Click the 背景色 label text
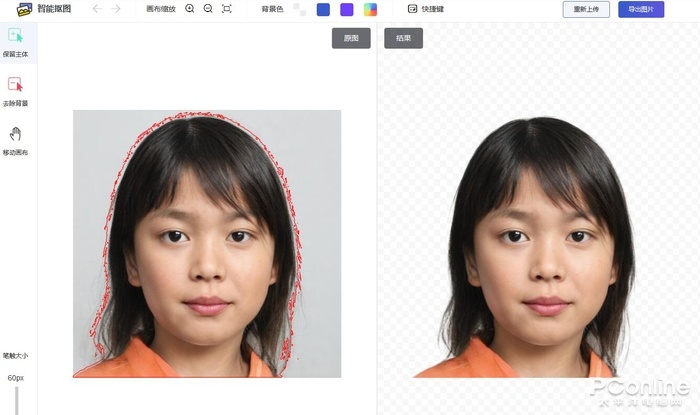700x415 pixels. tap(272, 9)
